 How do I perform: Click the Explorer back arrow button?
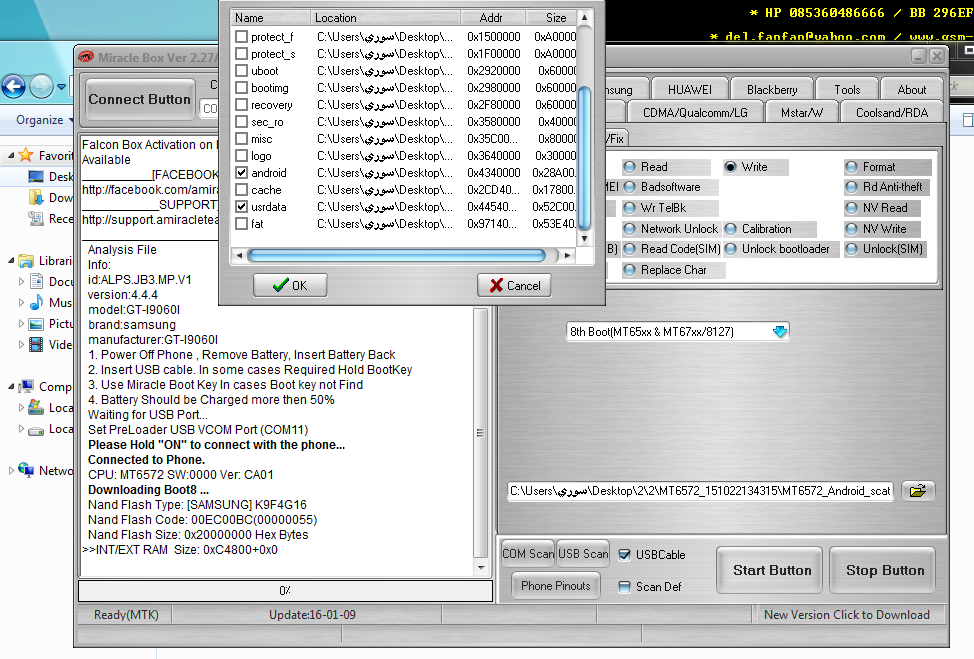pyautogui.click(x=14, y=86)
